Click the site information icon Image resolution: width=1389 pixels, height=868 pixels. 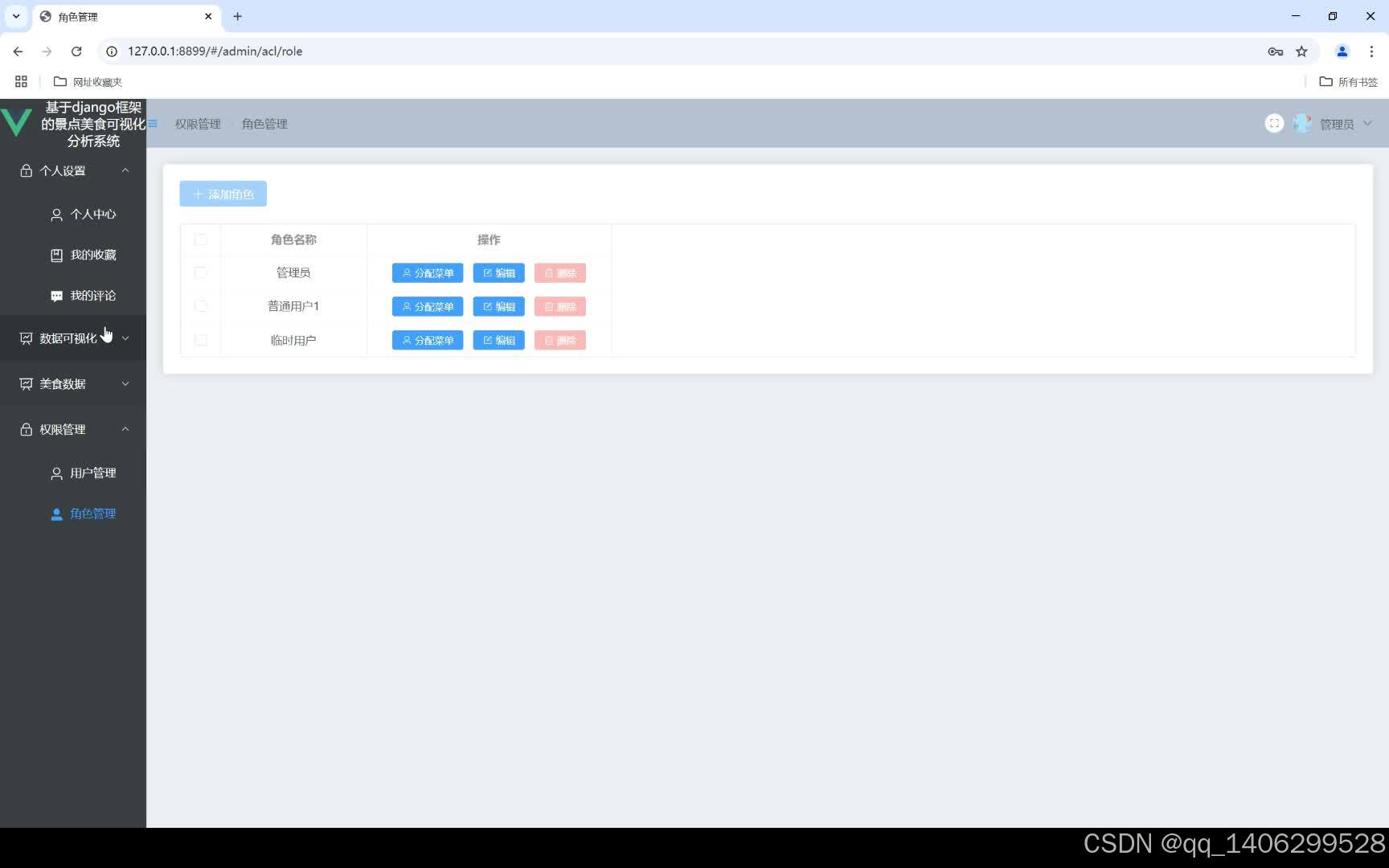click(112, 51)
